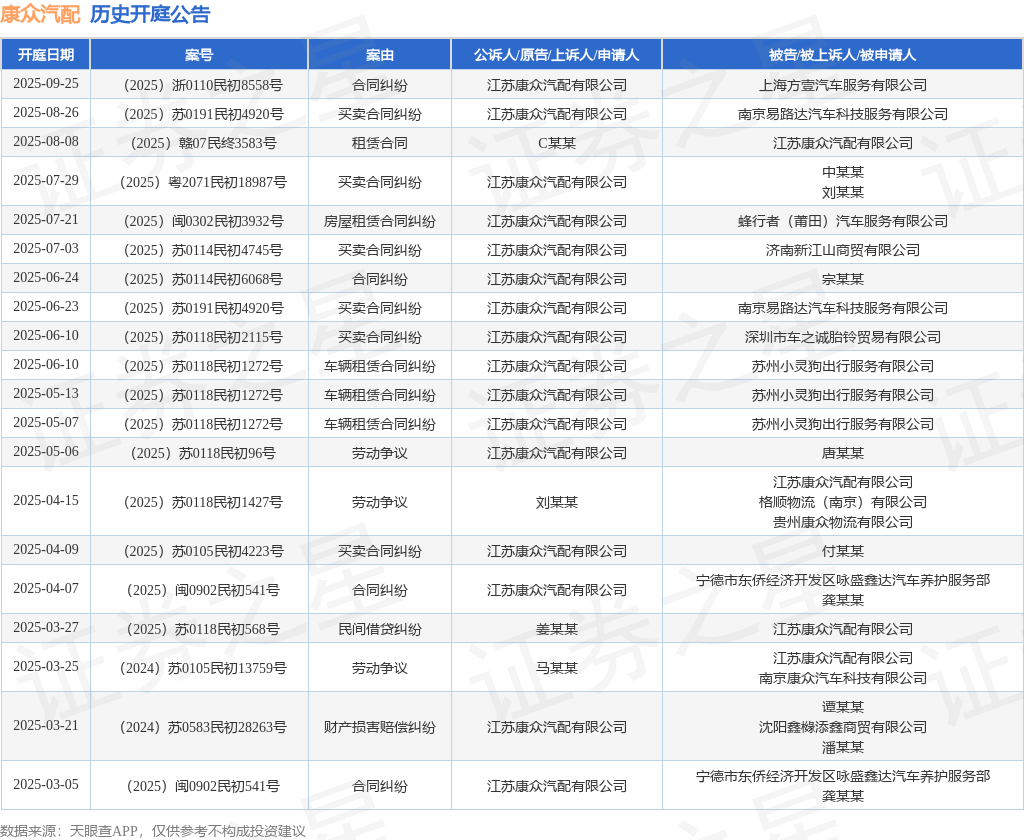Select the 开庭日期 column header
This screenshot has width=1024, height=840.
point(46,55)
